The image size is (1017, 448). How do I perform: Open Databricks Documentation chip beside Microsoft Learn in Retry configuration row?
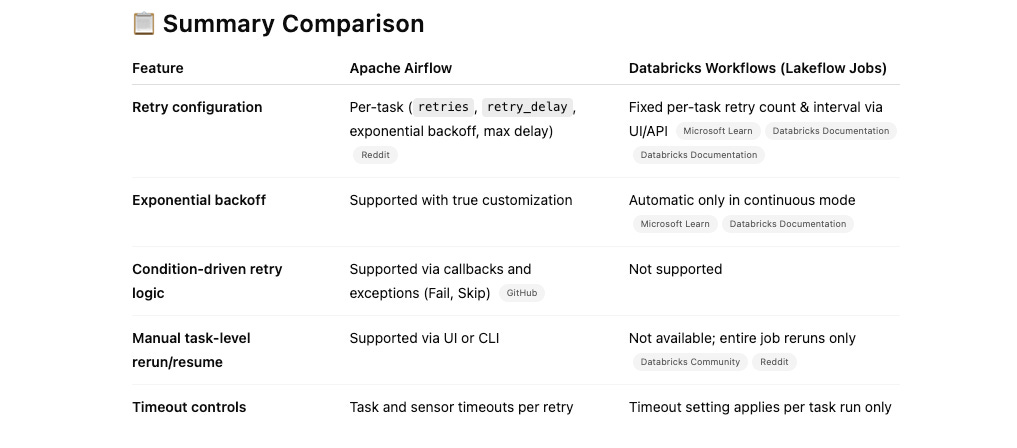click(x=831, y=131)
